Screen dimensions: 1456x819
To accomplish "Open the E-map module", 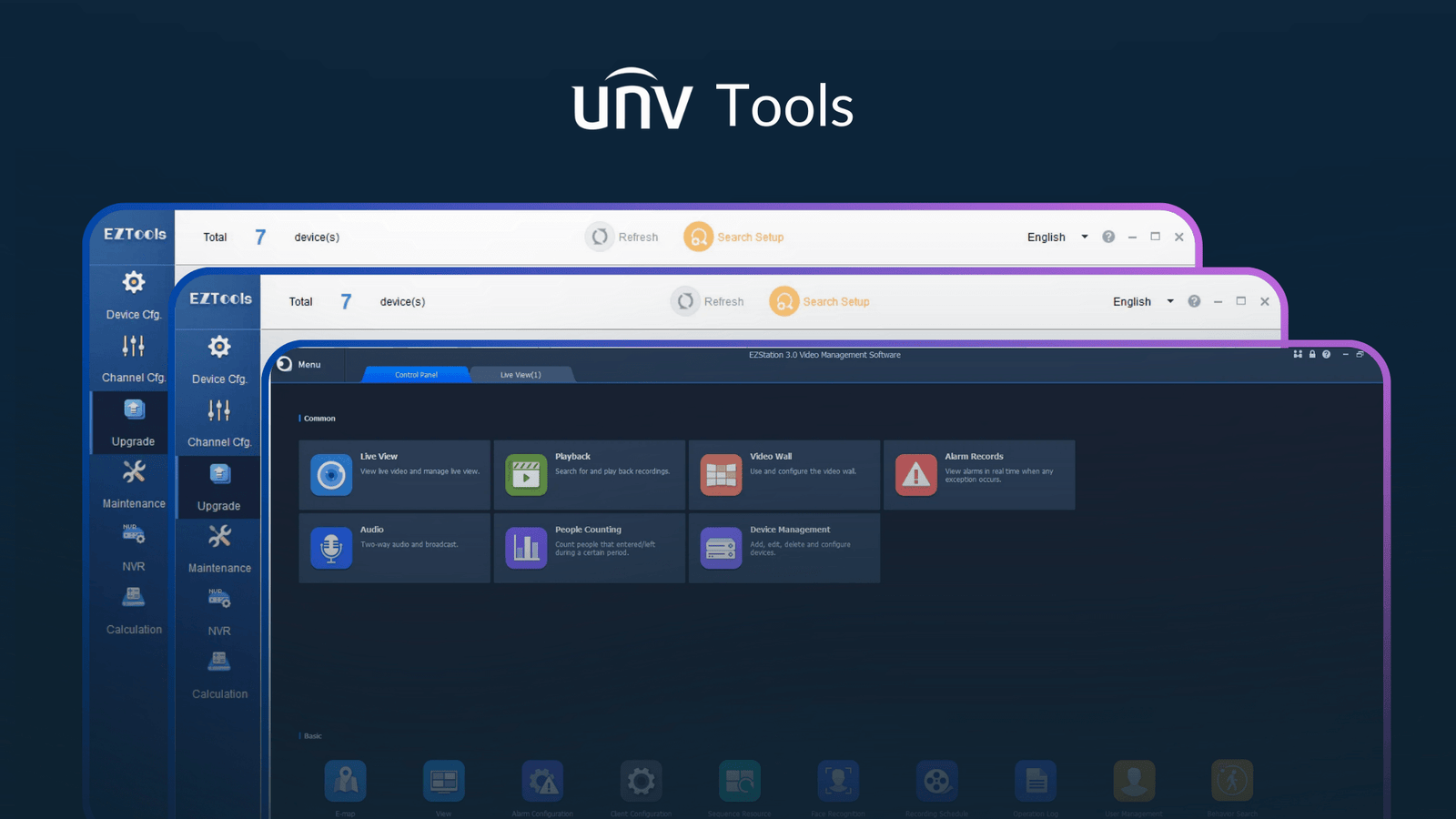I will click(x=346, y=781).
